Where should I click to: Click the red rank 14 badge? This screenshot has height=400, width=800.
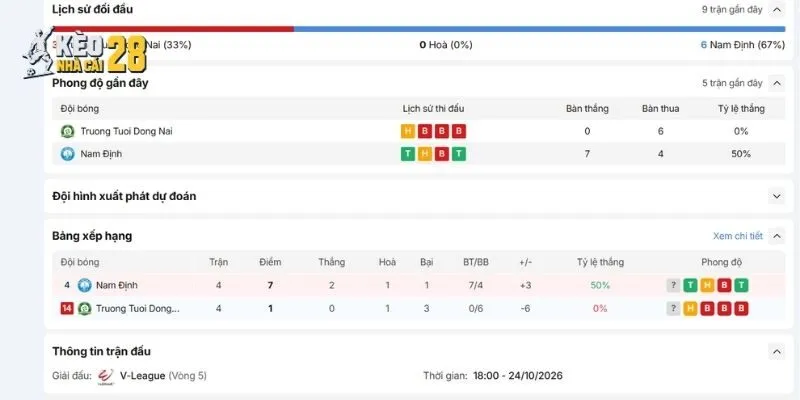[67, 308]
